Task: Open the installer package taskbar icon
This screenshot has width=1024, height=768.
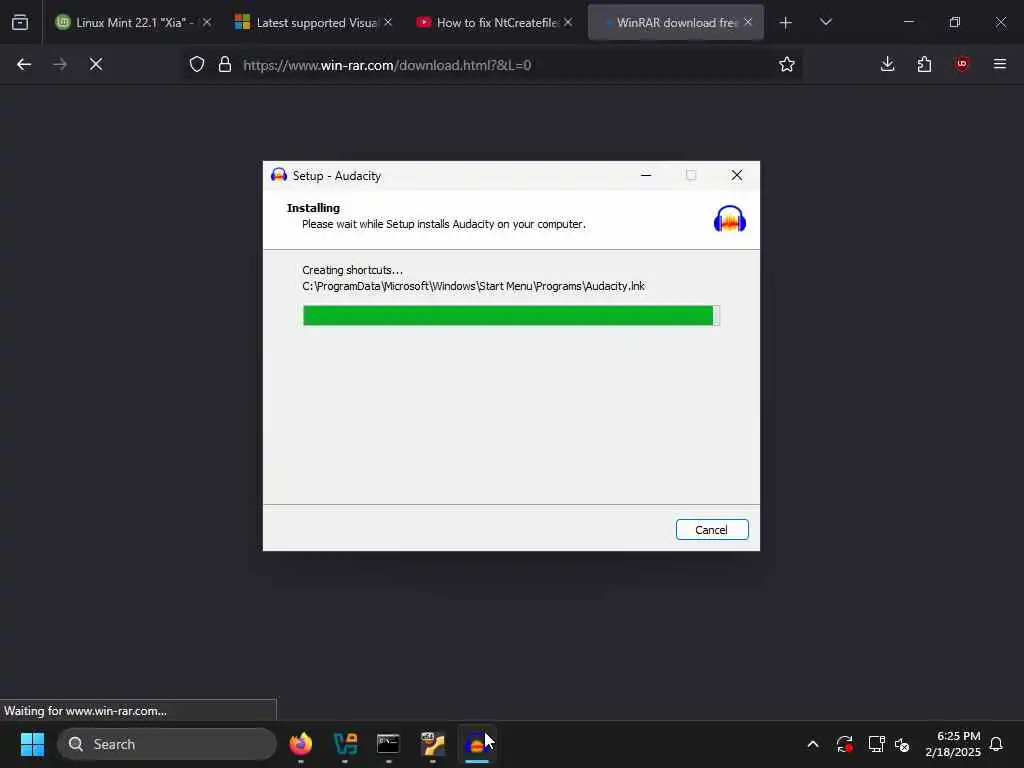Action: [433, 744]
